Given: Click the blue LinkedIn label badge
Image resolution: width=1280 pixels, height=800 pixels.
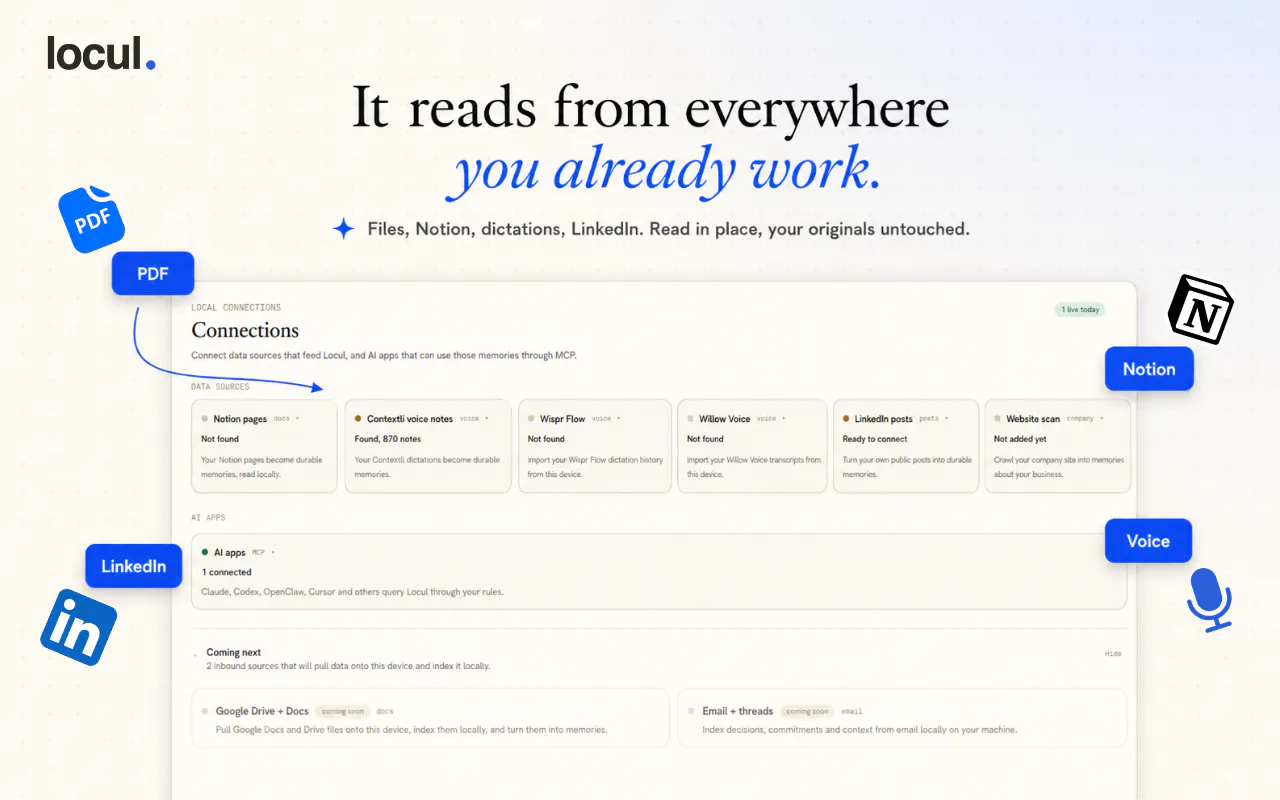Looking at the screenshot, I should coord(133,566).
